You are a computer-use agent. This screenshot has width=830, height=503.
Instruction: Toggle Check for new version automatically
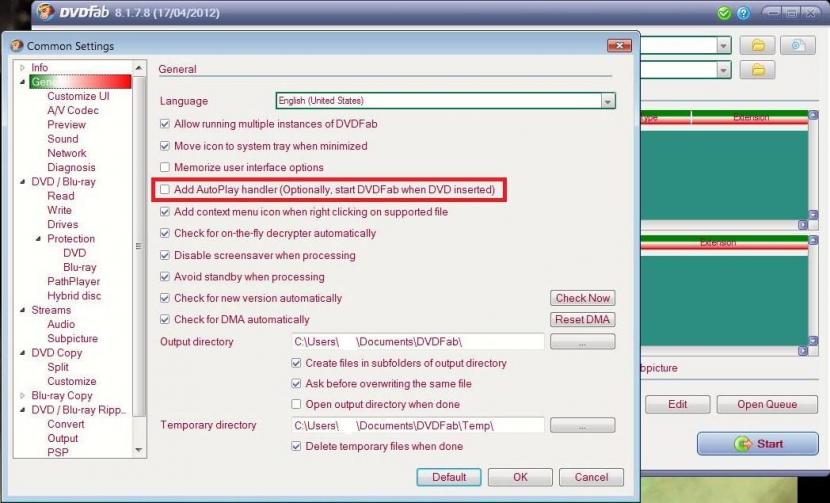click(165, 298)
